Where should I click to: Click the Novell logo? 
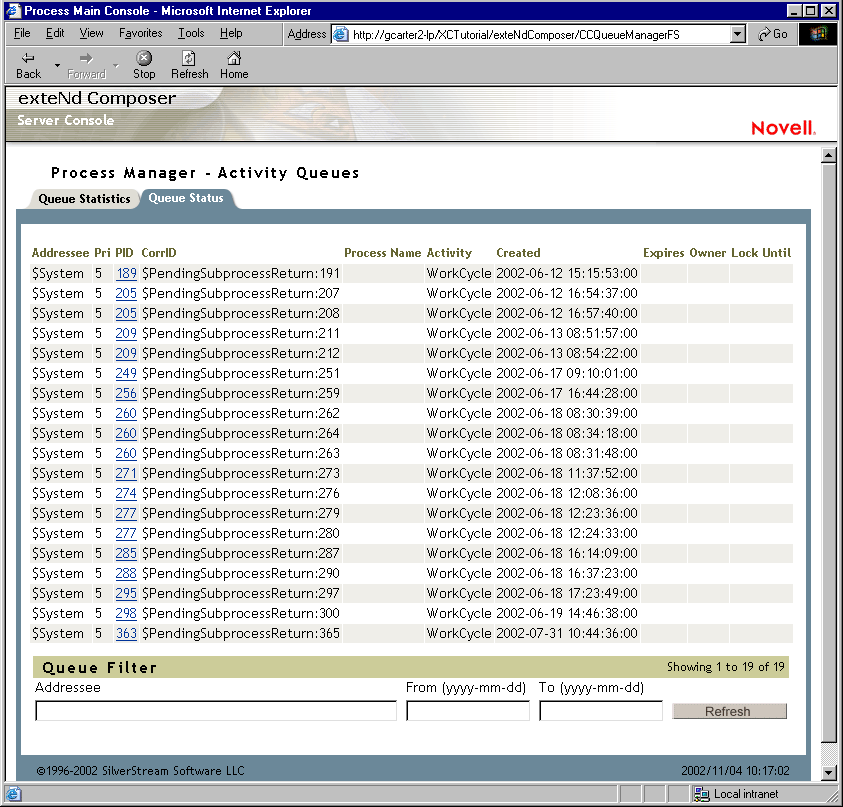[x=783, y=128]
